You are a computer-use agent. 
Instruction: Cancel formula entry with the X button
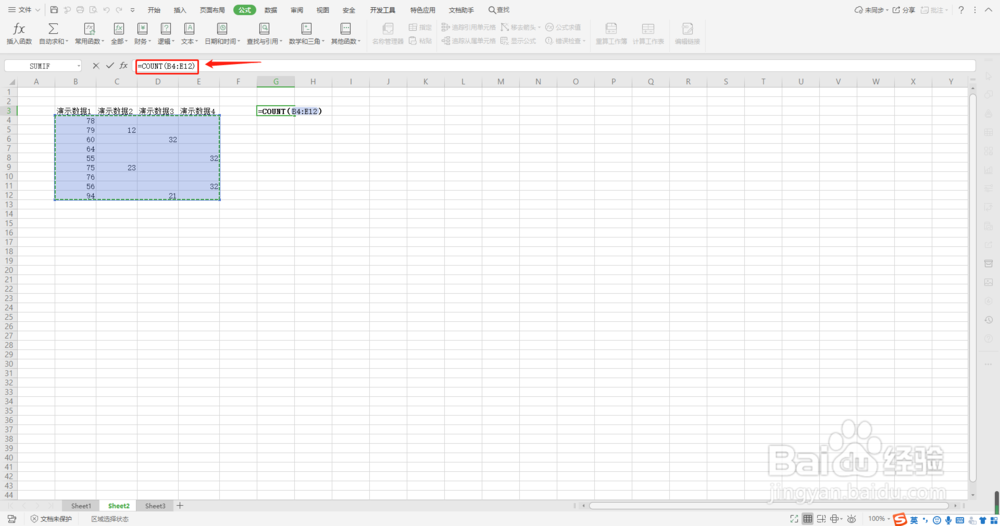96,66
